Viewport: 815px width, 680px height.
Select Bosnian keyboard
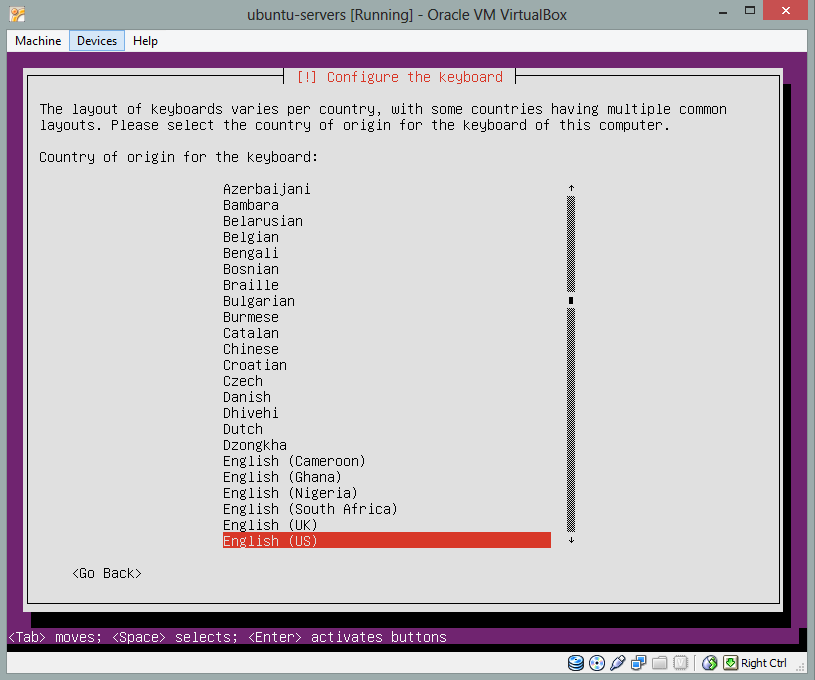click(251, 269)
